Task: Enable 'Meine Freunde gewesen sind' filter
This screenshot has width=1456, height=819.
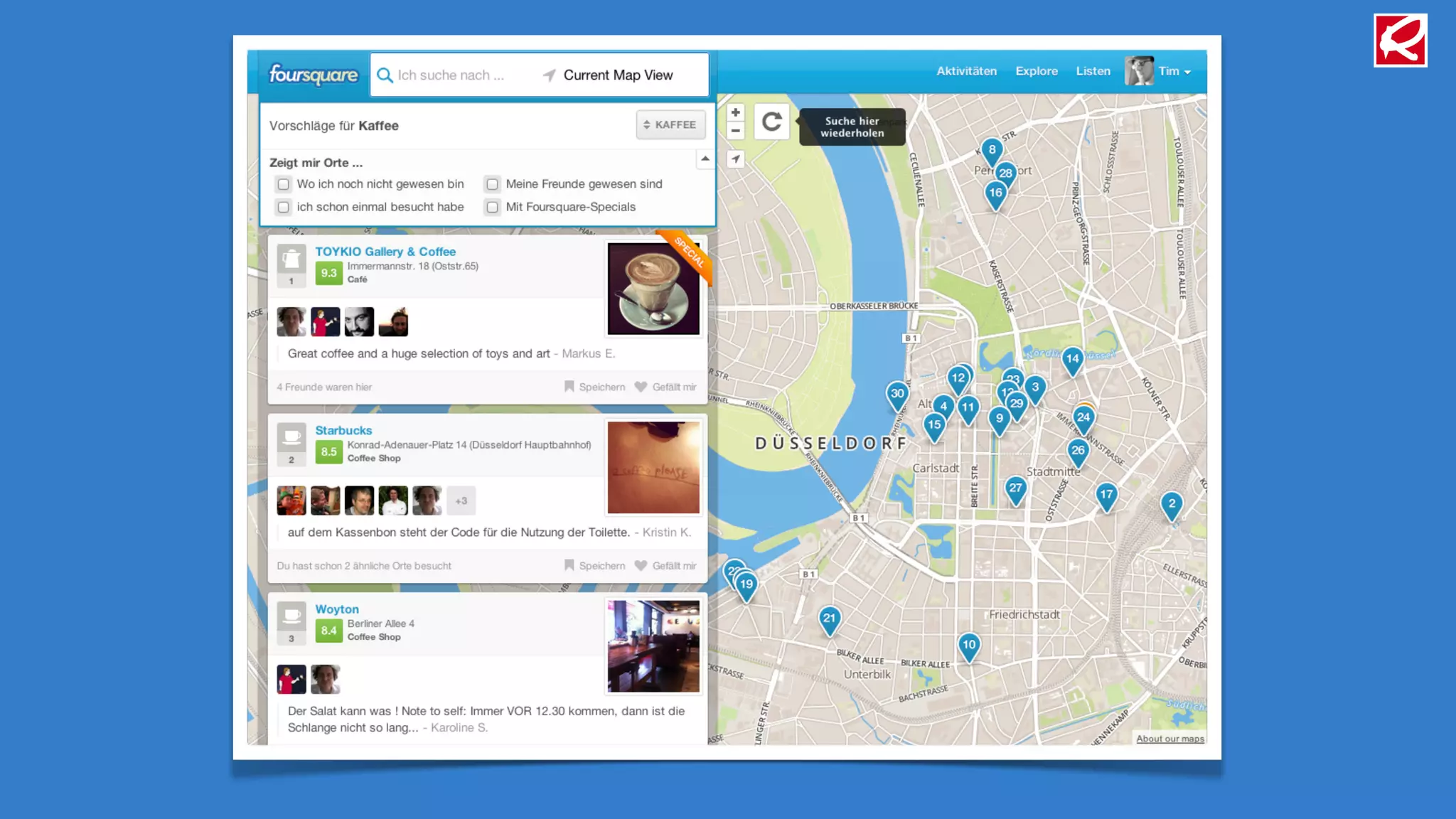Action: click(x=492, y=184)
